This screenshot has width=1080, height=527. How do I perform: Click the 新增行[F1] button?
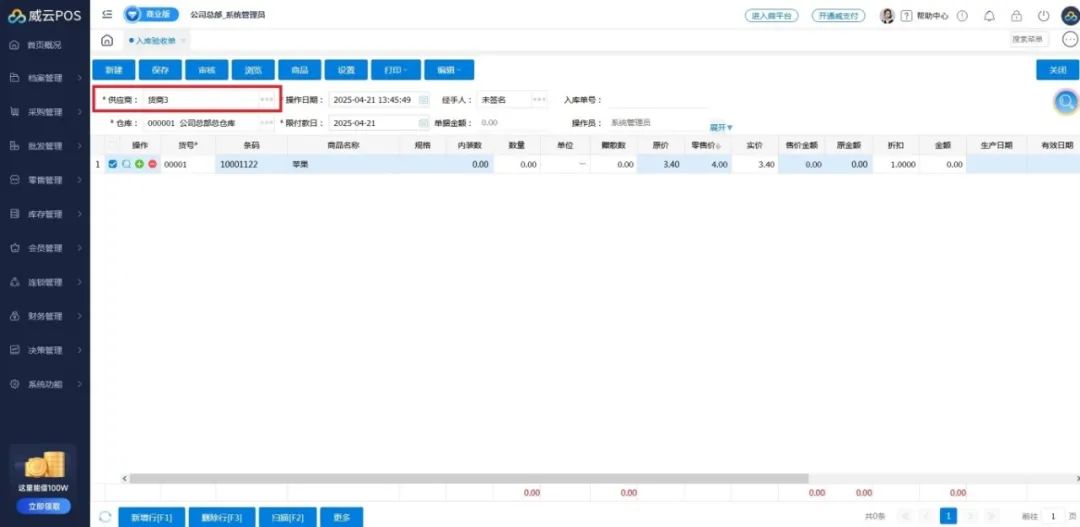coord(152,517)
